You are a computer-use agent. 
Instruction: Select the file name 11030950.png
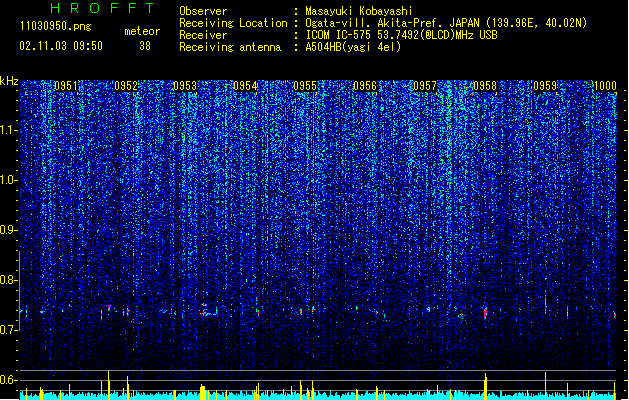(55, 27)
